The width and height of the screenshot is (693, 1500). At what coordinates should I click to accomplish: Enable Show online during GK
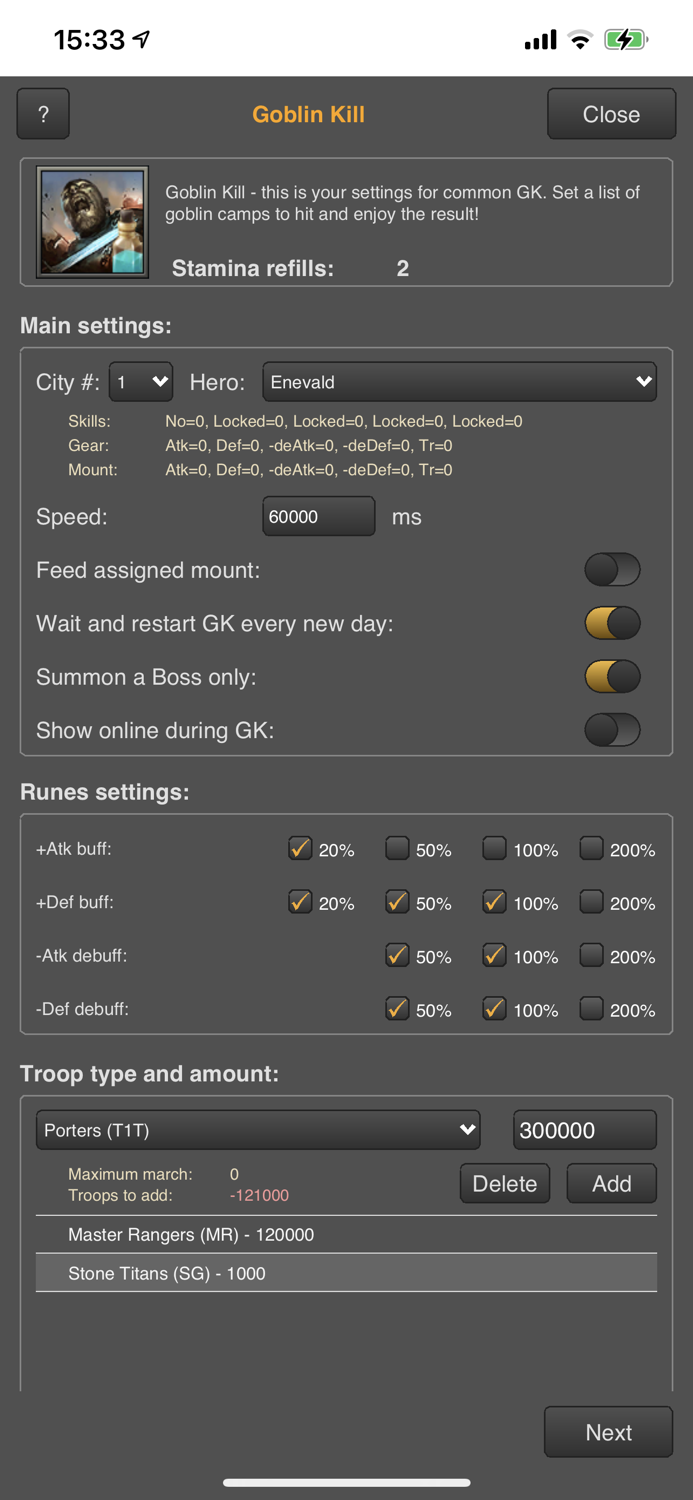612,730
